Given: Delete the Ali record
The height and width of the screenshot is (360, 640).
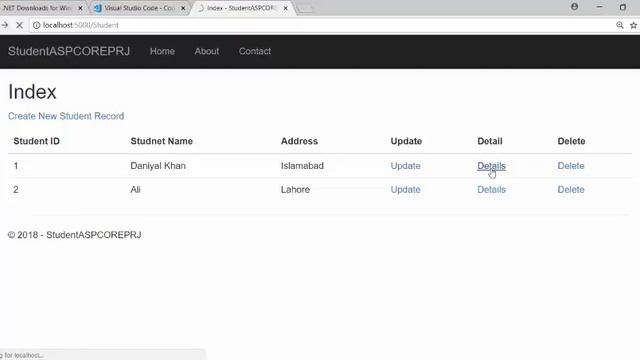Looking at the screenshot, I should [x=571, y=189].
